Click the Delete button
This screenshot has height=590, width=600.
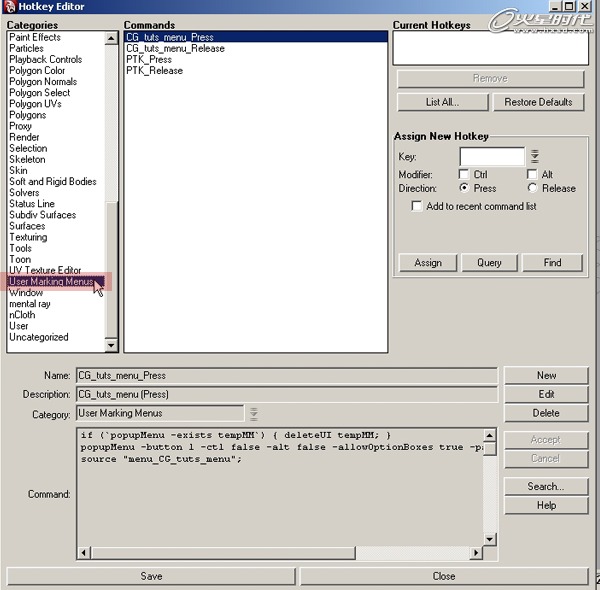(x=546, y=413)
